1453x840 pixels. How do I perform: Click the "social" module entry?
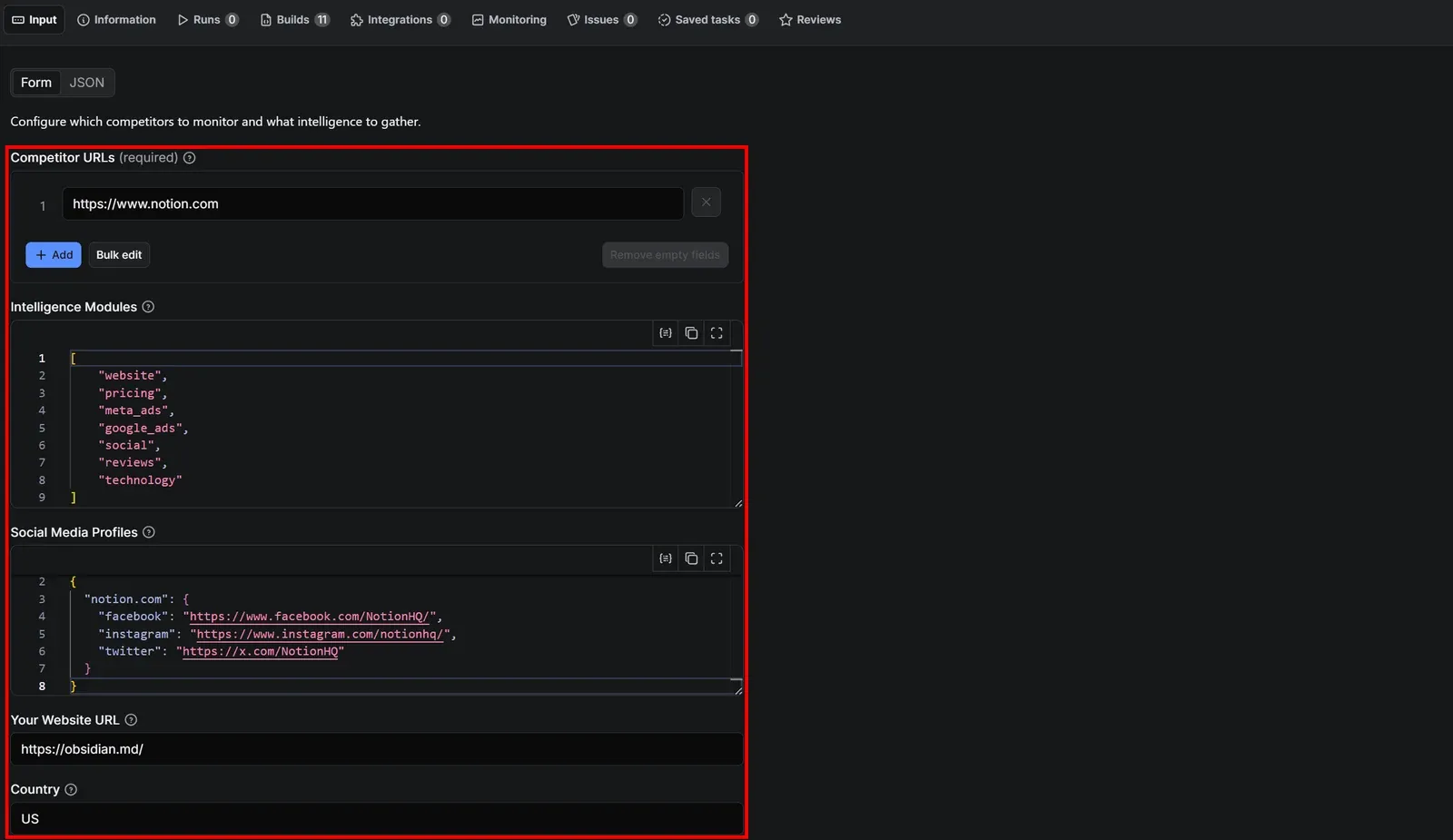tap(129, 445)
